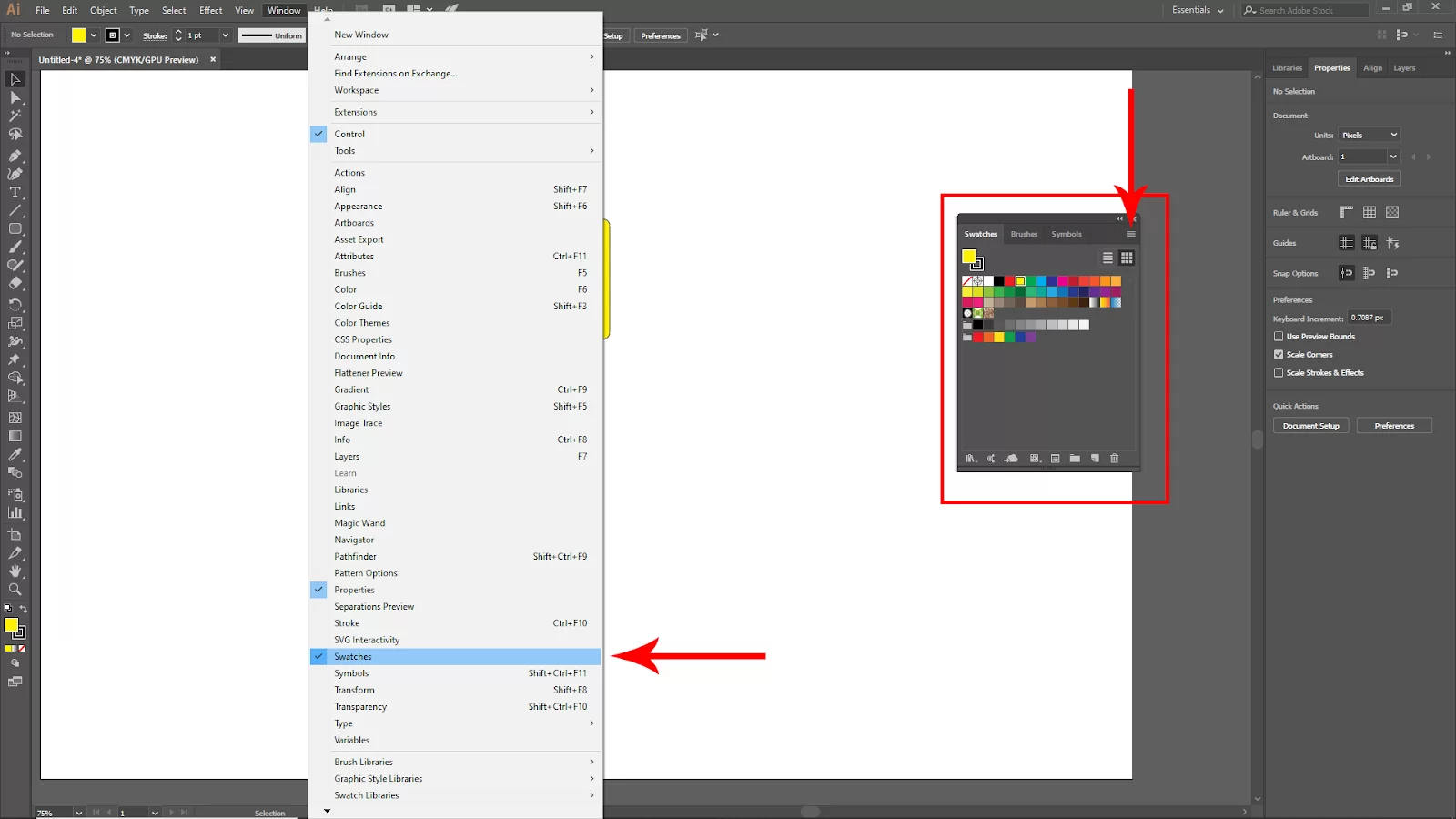Screen dimensions: 1456x819
Task: Expand Arrange submenu
Action: click(455, 56)
